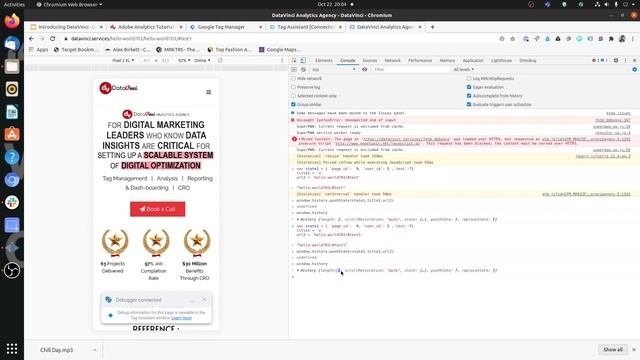Switch to the Network tab
The height and width of the screenshot is (360, 640).
[392, 60]
